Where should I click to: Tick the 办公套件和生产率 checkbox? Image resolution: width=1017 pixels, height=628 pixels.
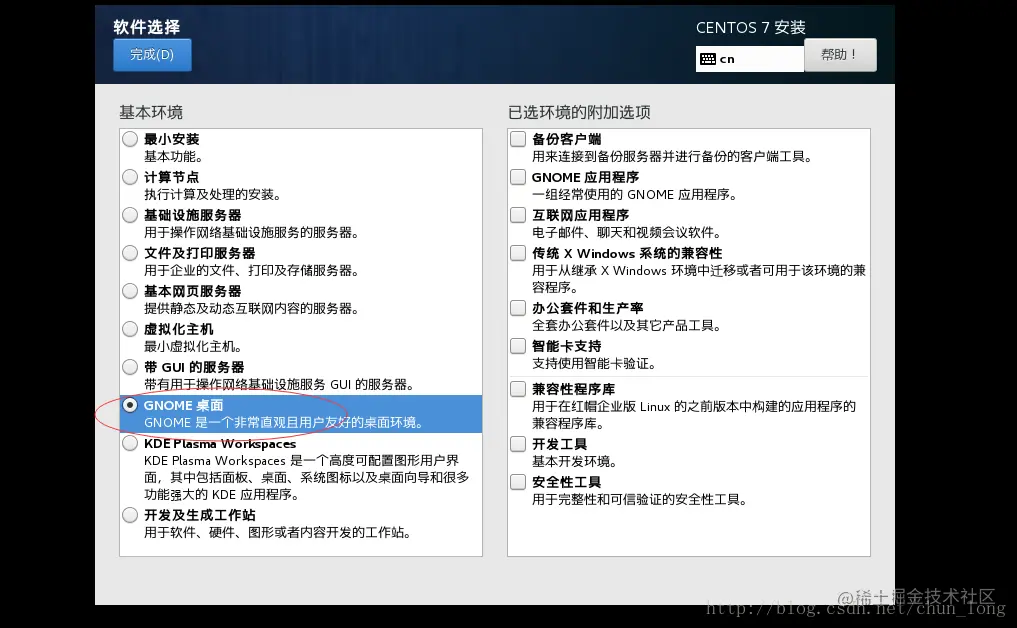518,308
